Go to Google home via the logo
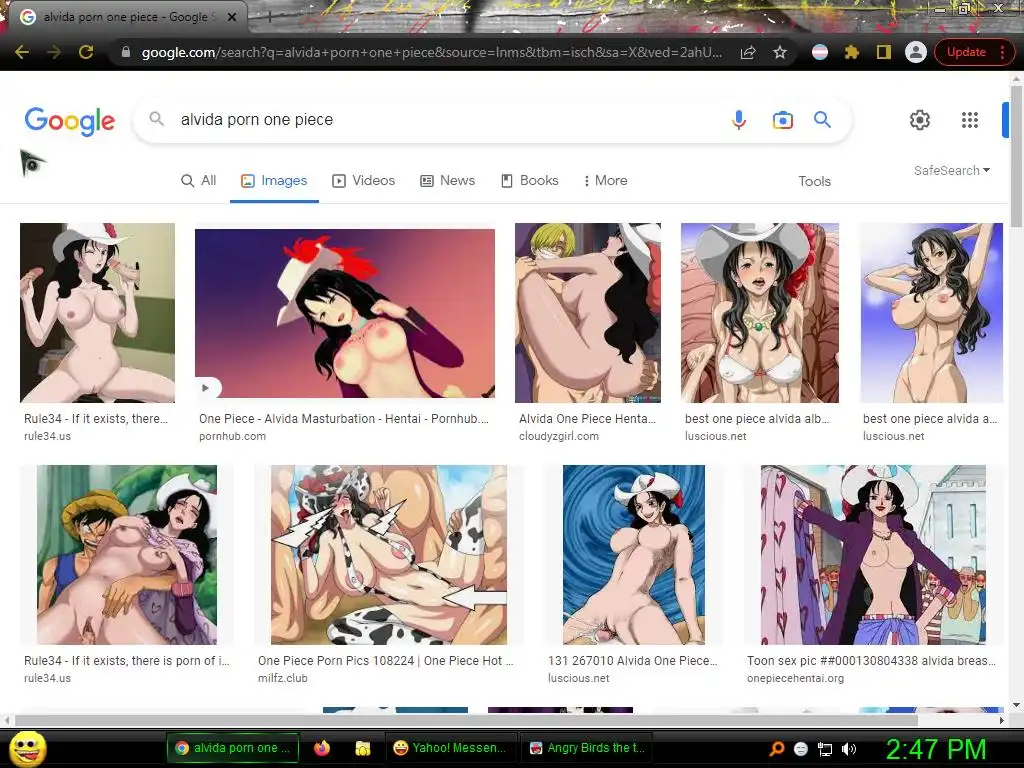Image resolution: width=1024 pixels, height=768 pixels. point(70,121)
